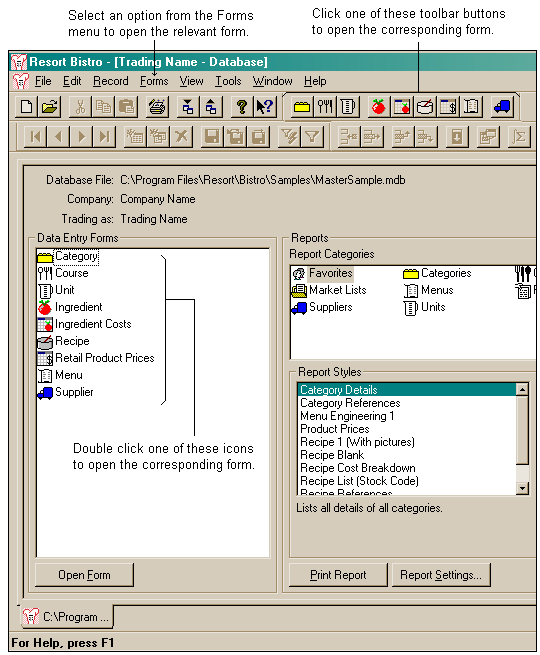Open the Forms menu

coord(154,81)
